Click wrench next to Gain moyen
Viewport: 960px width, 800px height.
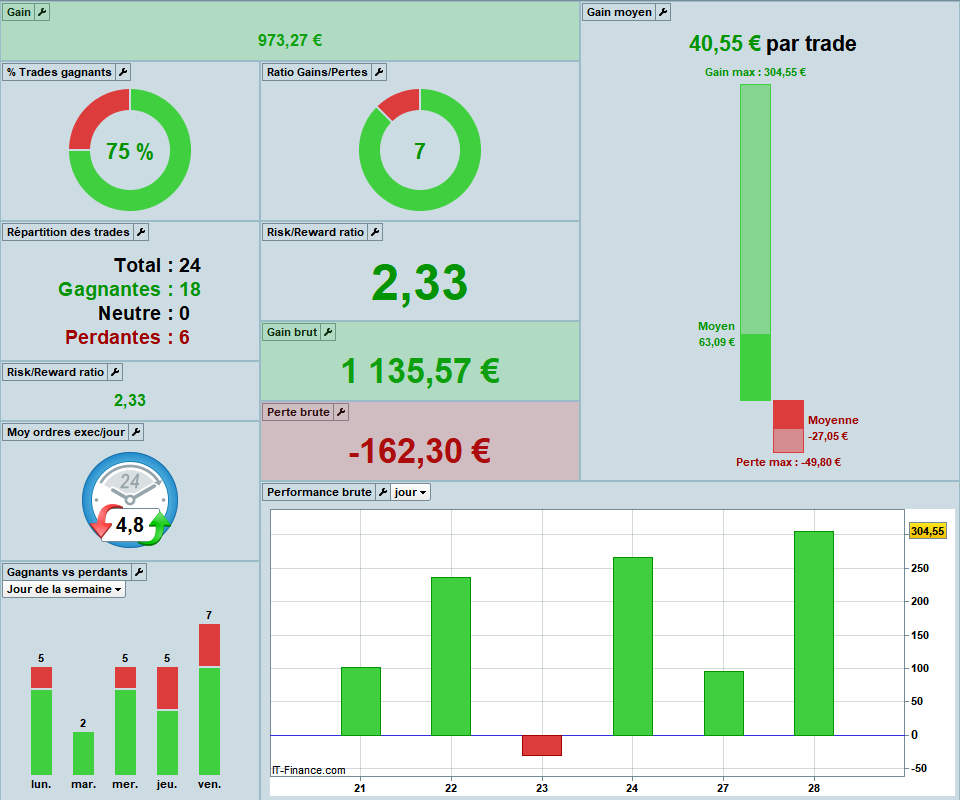pos(663,12)
